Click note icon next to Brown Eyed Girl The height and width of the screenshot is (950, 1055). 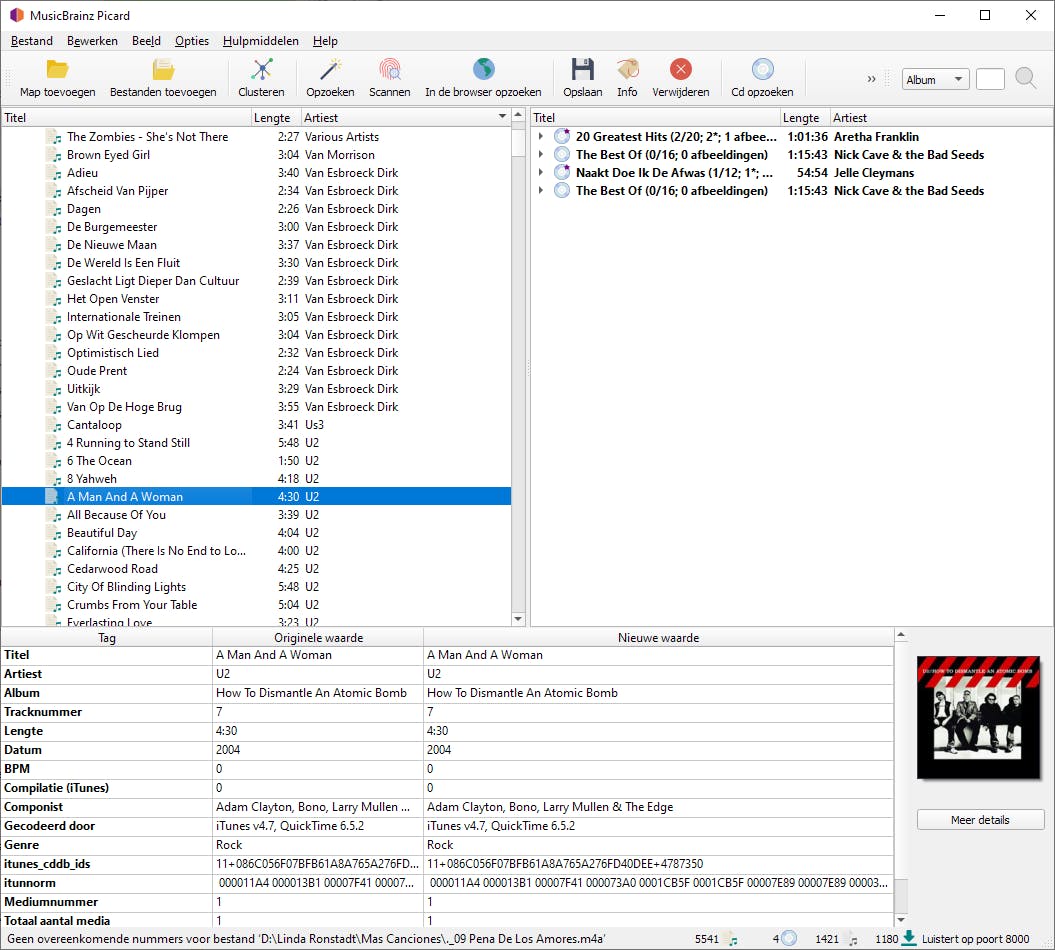(54, 155)
